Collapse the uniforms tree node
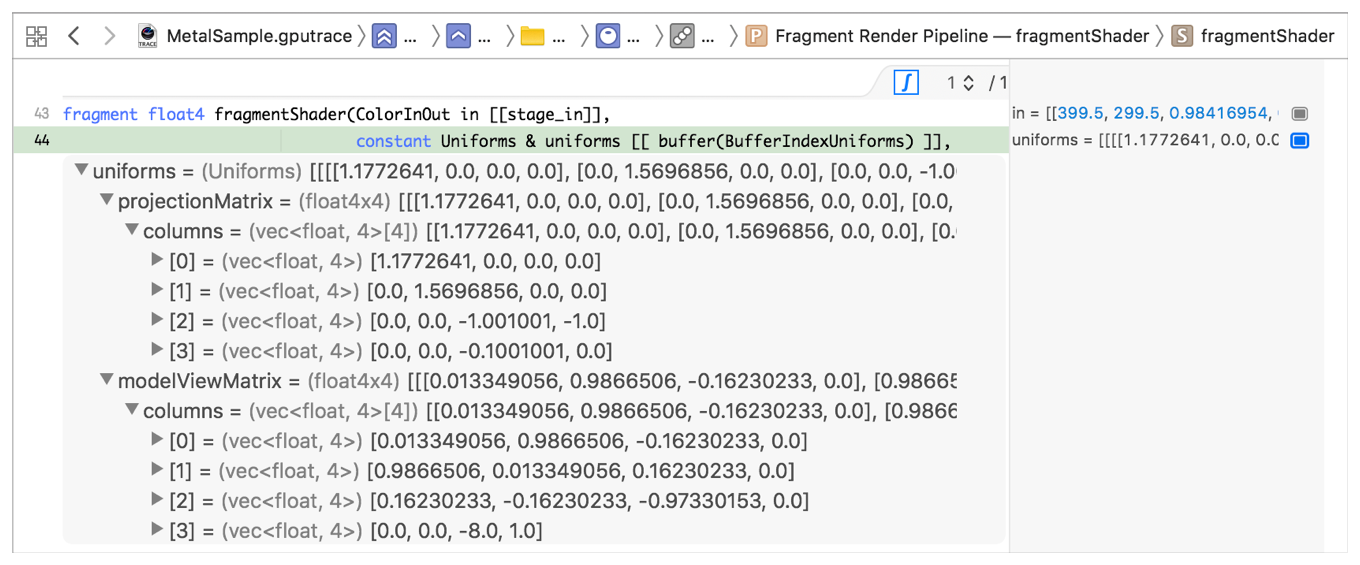This screenshot has height=565, width=1360. point(82,171)
